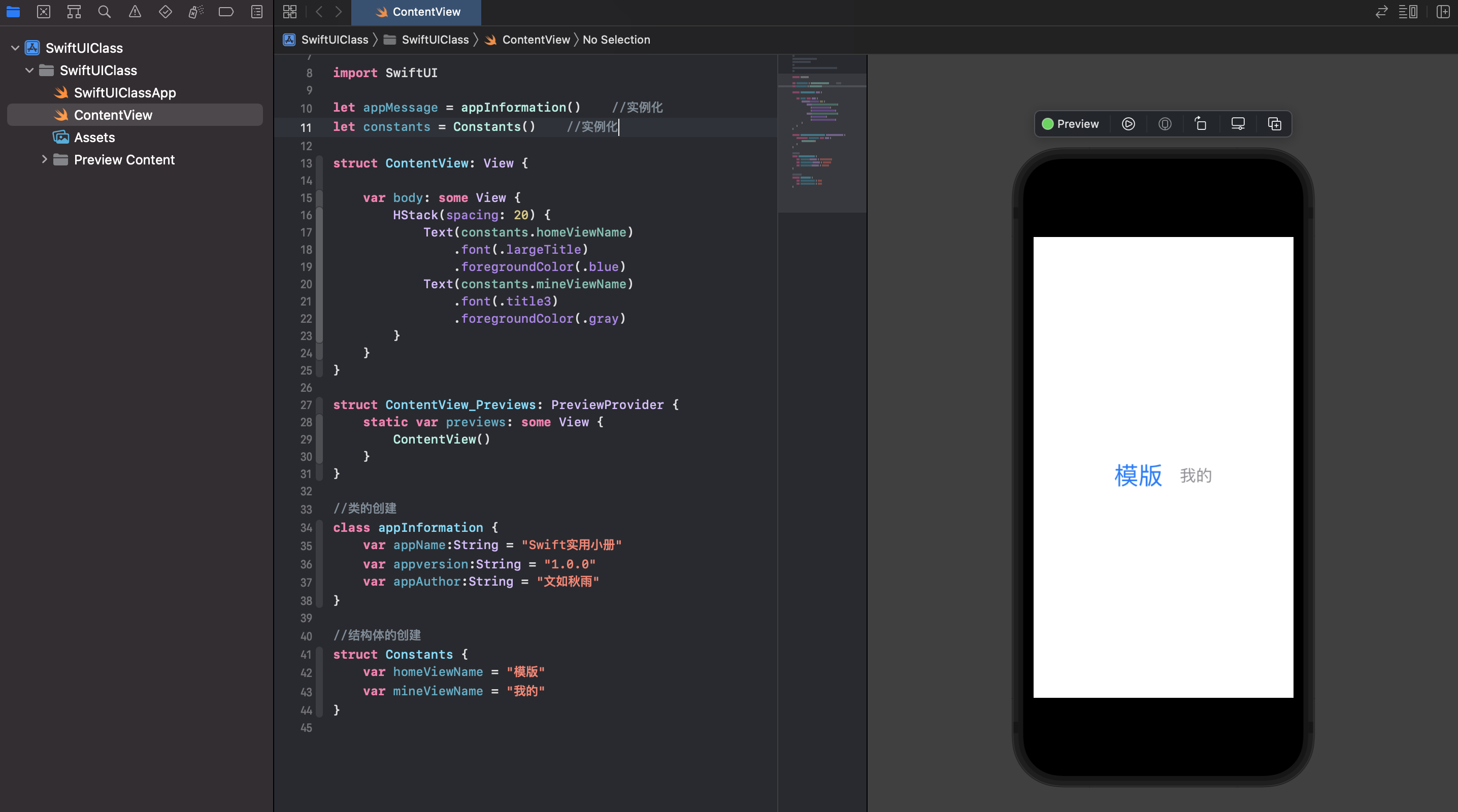Click the Live Preview play icon

(x=1128, y=124)
